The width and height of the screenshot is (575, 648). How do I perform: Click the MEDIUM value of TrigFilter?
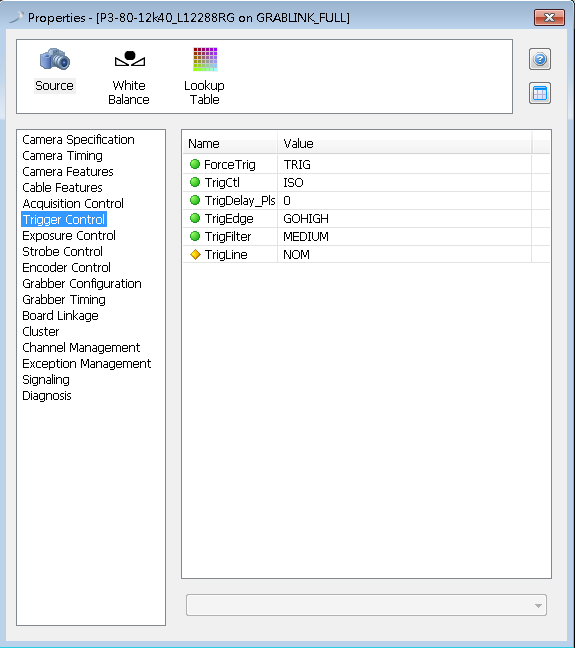pyautogui.click(x=306, y=236)
